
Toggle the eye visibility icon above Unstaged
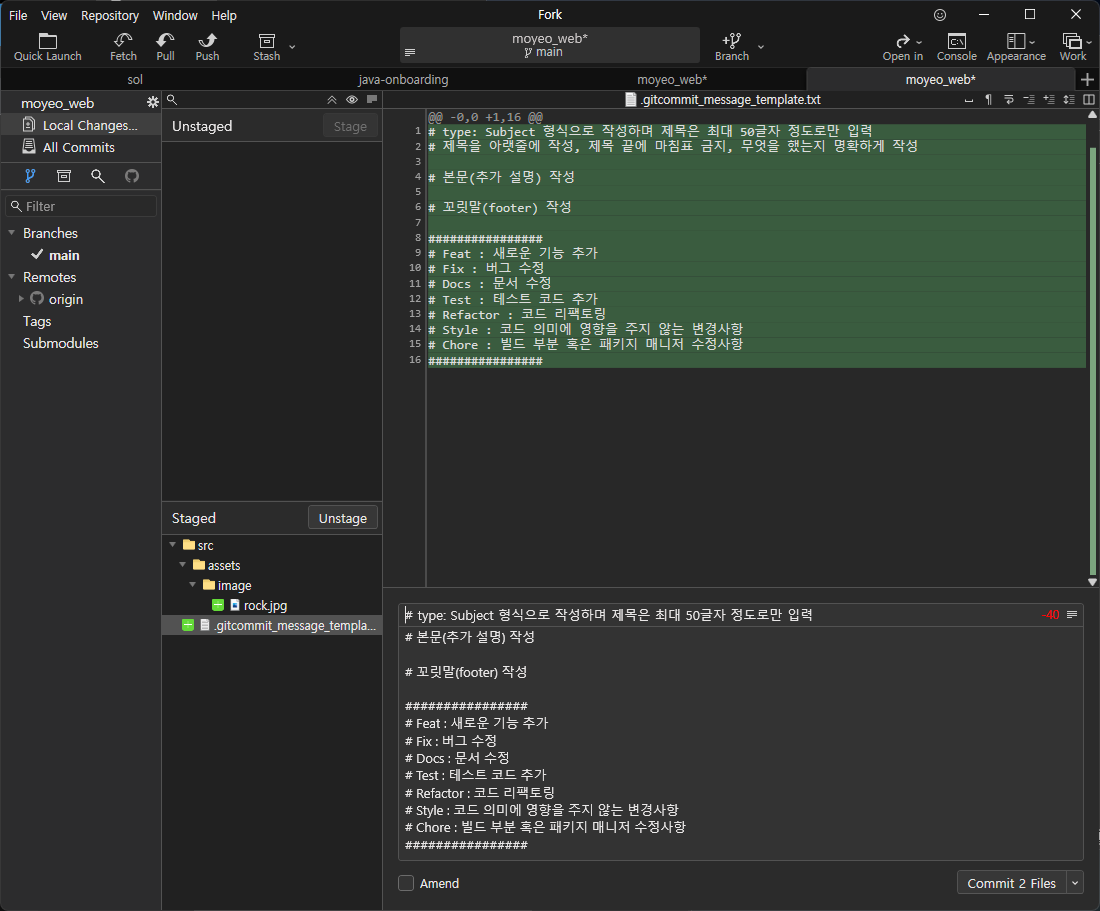(351, 100)
